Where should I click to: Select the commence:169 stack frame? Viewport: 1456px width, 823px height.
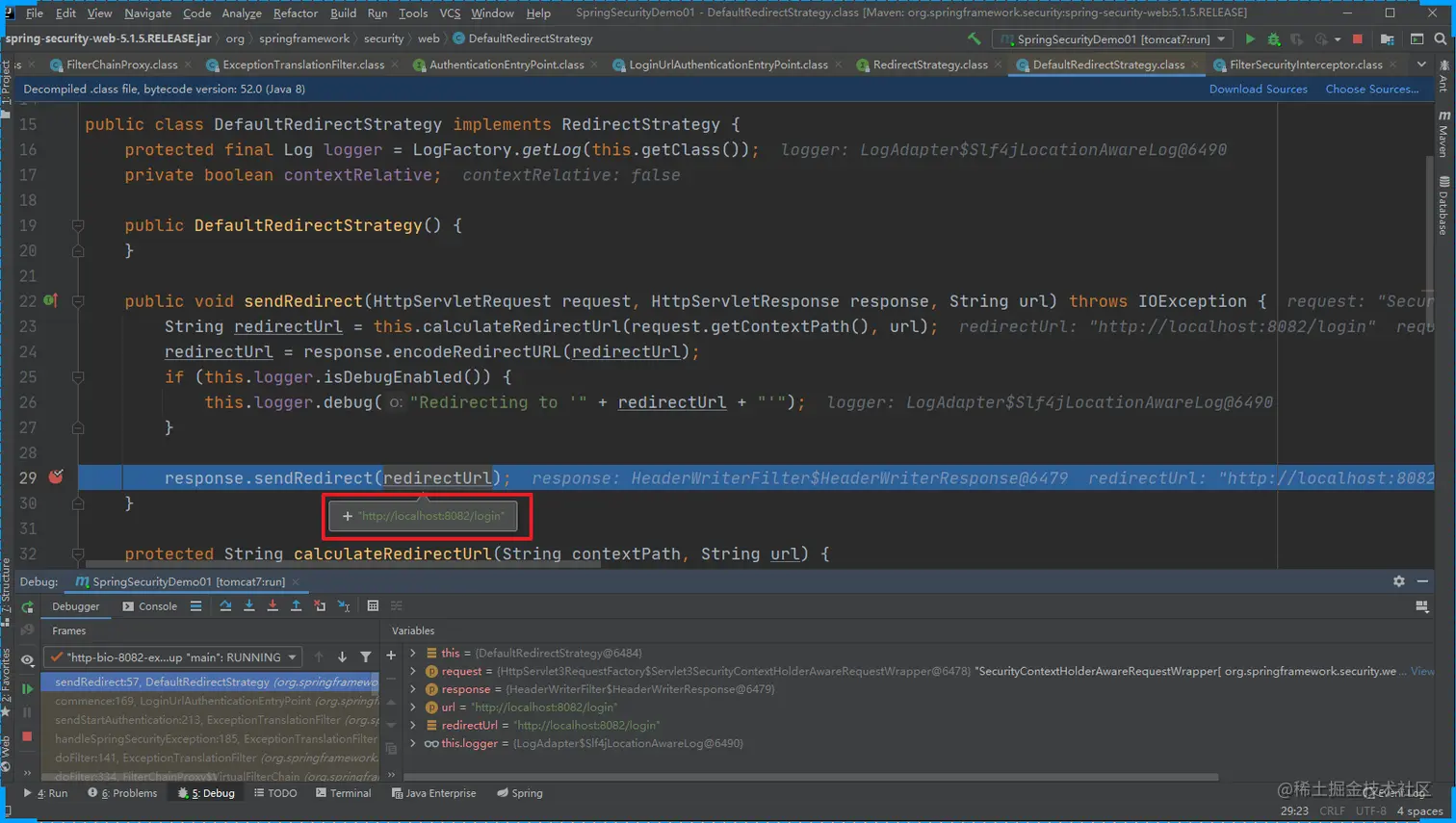click(x=211, y=701)
